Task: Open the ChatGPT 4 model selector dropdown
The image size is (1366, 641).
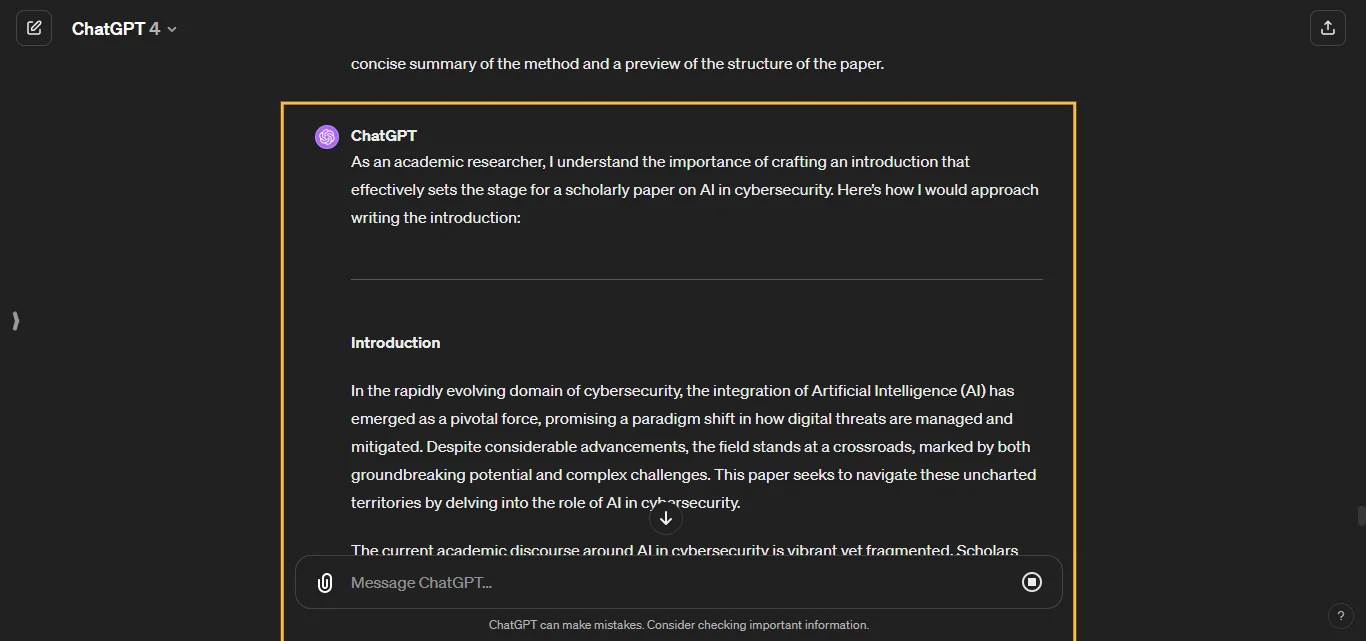Action: [124, 29]
